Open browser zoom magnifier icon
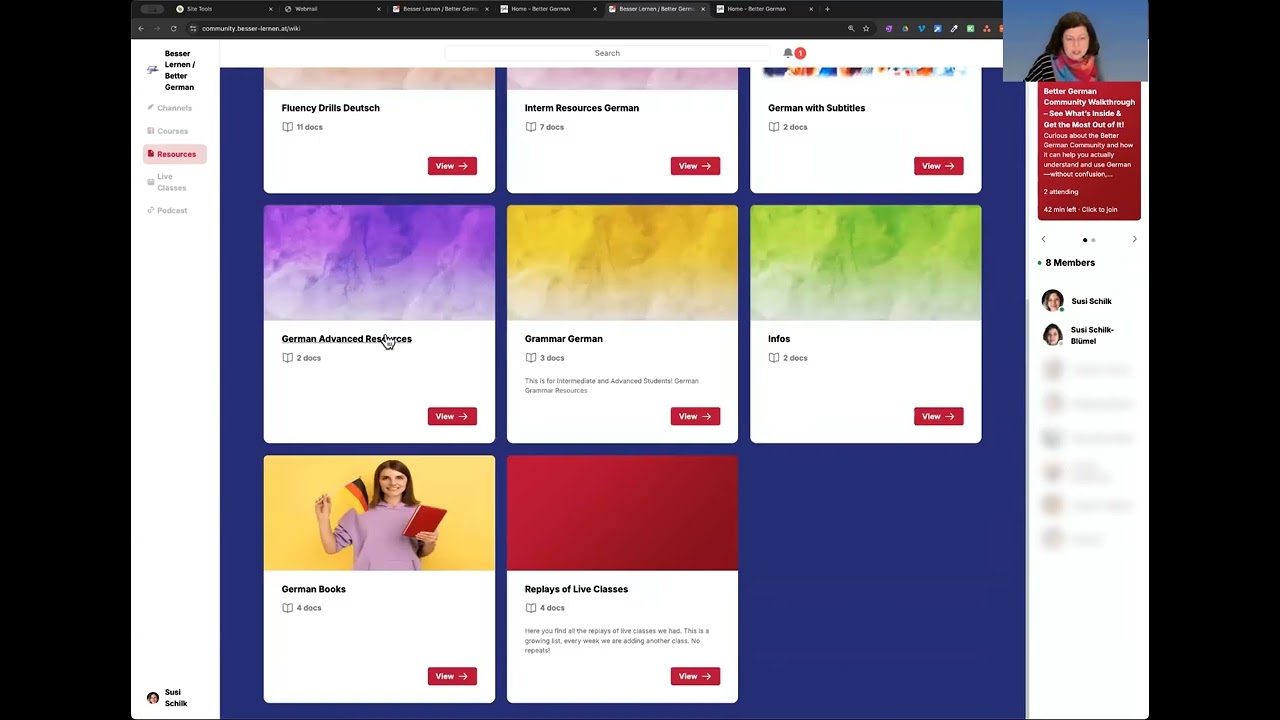 [851, 28]
